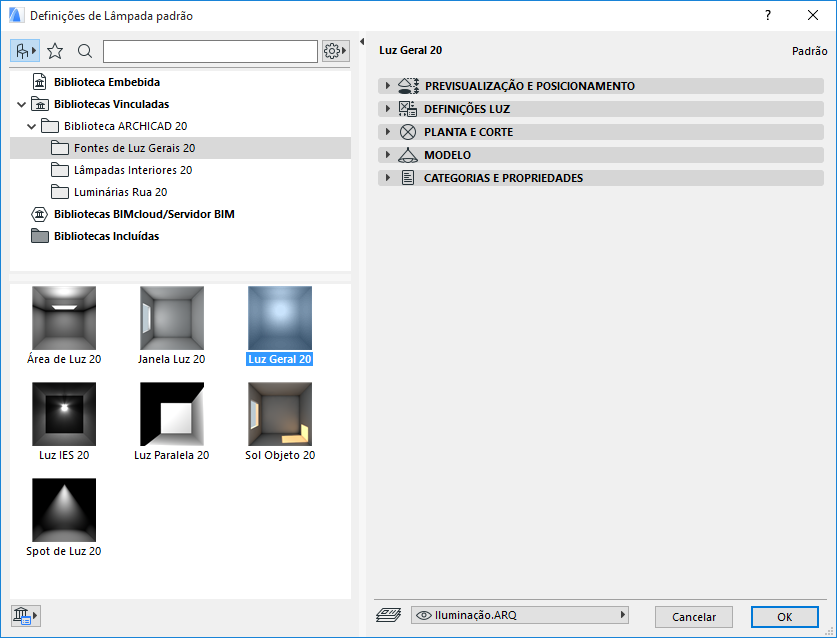Collapse the left library panel arrow
The image size is (837, 638).
click(362, 42)
